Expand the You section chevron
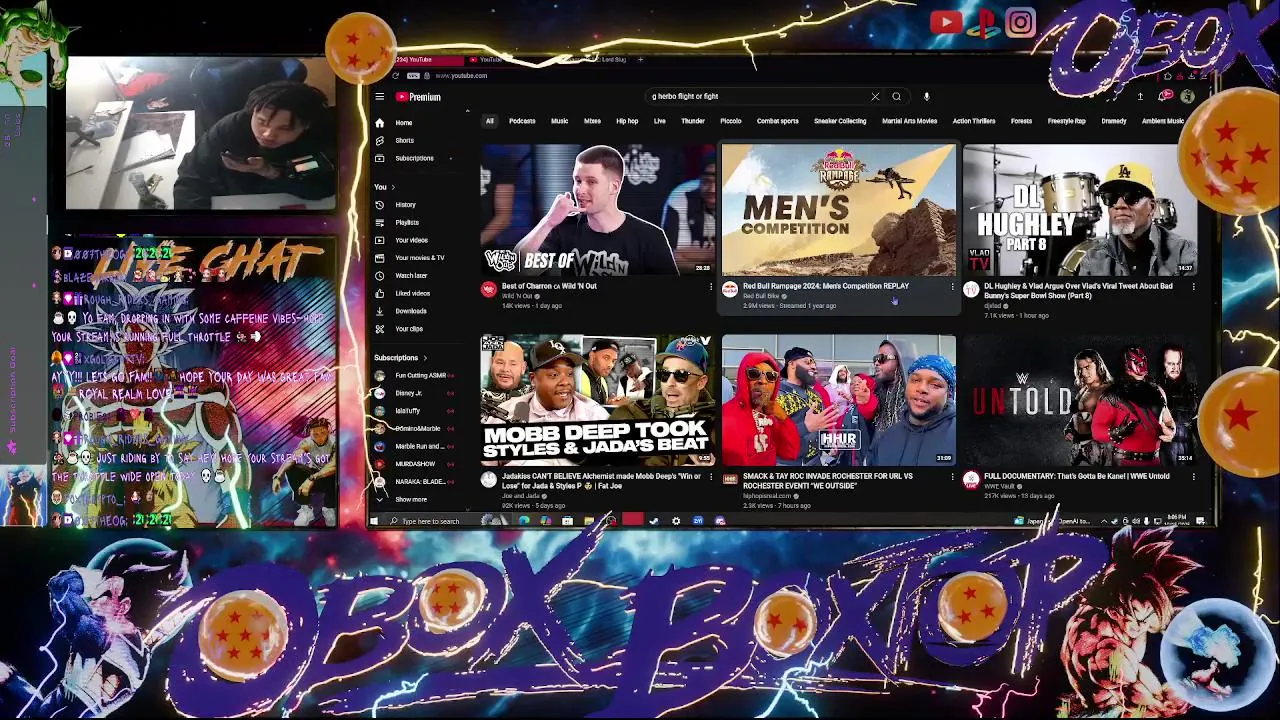The width and height of the screenshot is (1280, 720). point(393,187)
